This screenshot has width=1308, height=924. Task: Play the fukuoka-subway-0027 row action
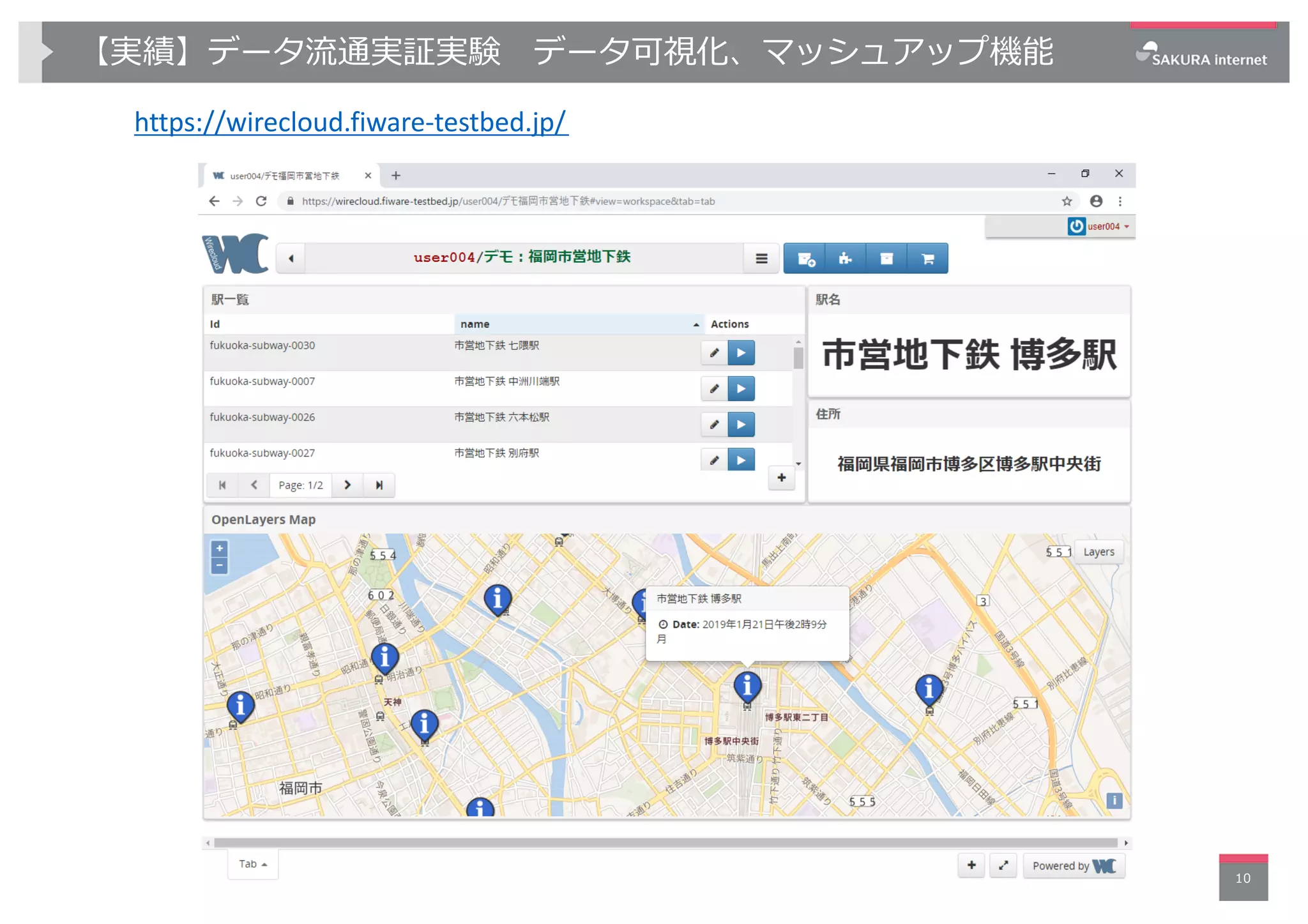point(741,459)
